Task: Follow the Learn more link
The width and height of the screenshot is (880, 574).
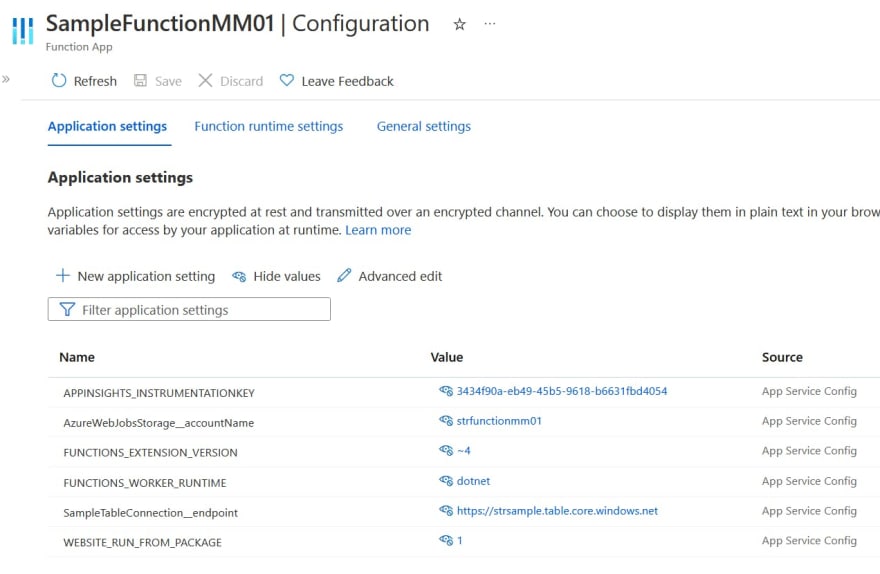Action: click(x=378, y=230)
